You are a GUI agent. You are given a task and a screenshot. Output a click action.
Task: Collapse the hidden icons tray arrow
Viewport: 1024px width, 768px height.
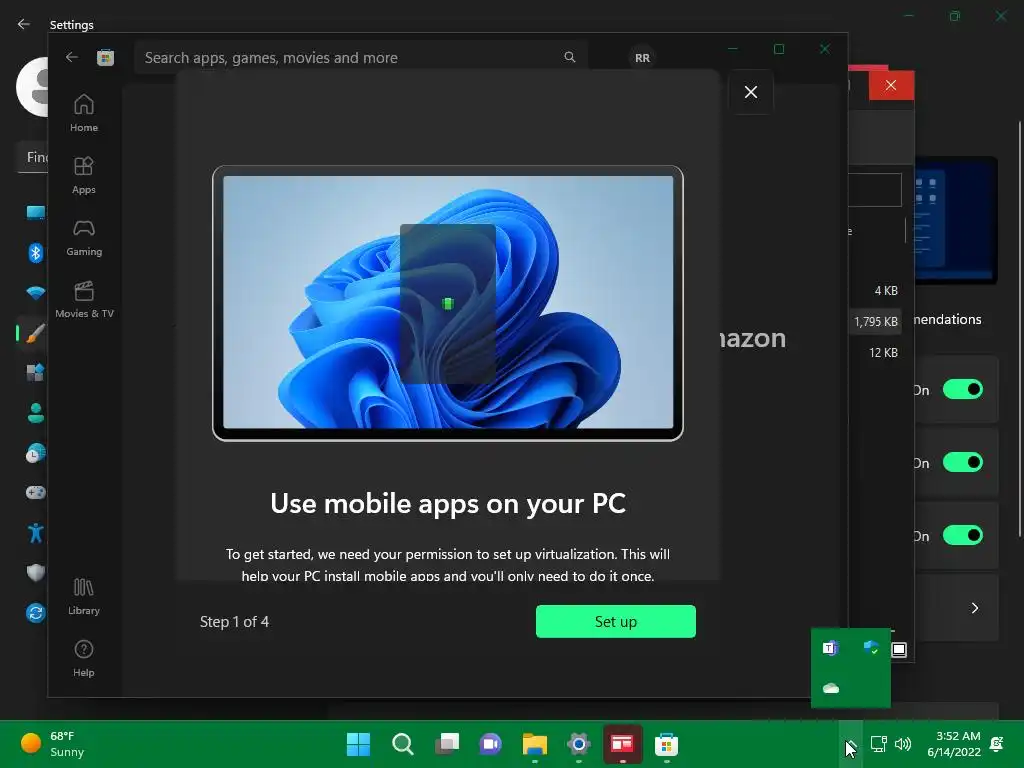[850, 744]
